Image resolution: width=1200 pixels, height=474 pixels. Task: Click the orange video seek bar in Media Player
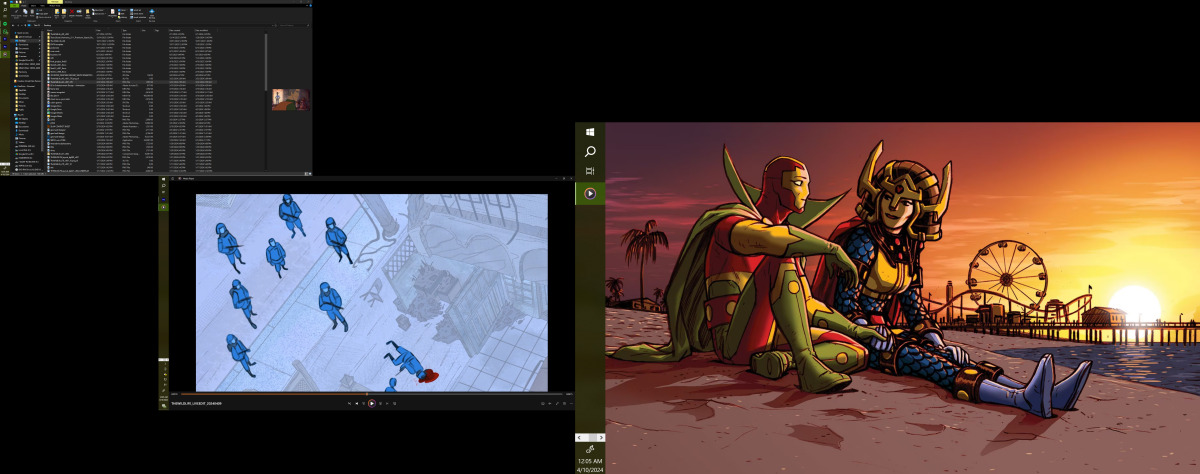click(x=371, y=392)
